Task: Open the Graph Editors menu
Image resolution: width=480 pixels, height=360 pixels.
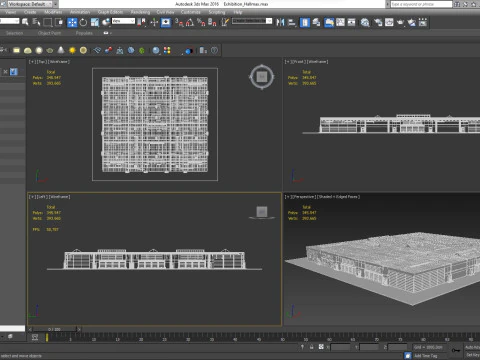Action: [x=110, y=12]
